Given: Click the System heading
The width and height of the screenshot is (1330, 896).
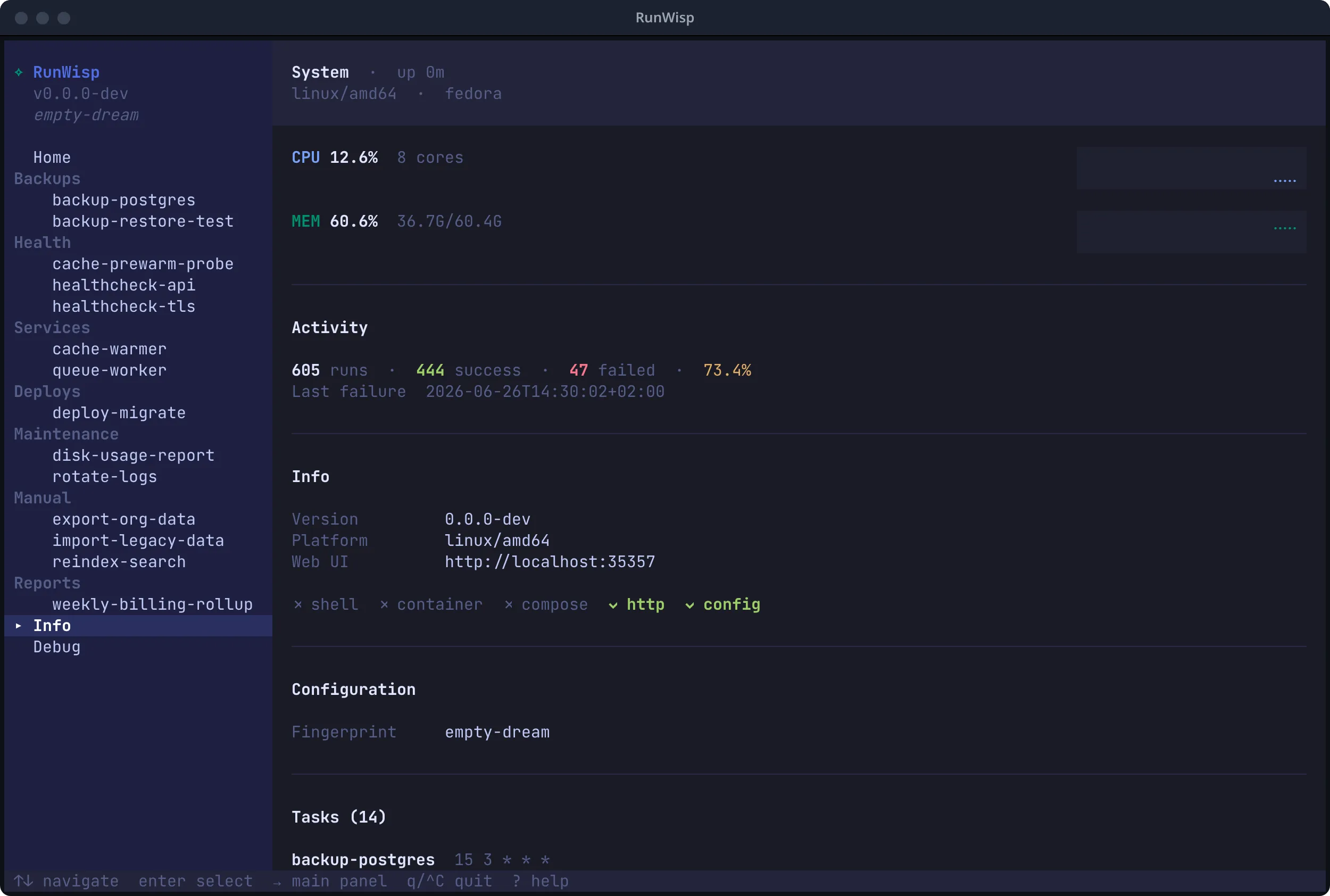Looking at the screenshot, I should pos(320,72).
